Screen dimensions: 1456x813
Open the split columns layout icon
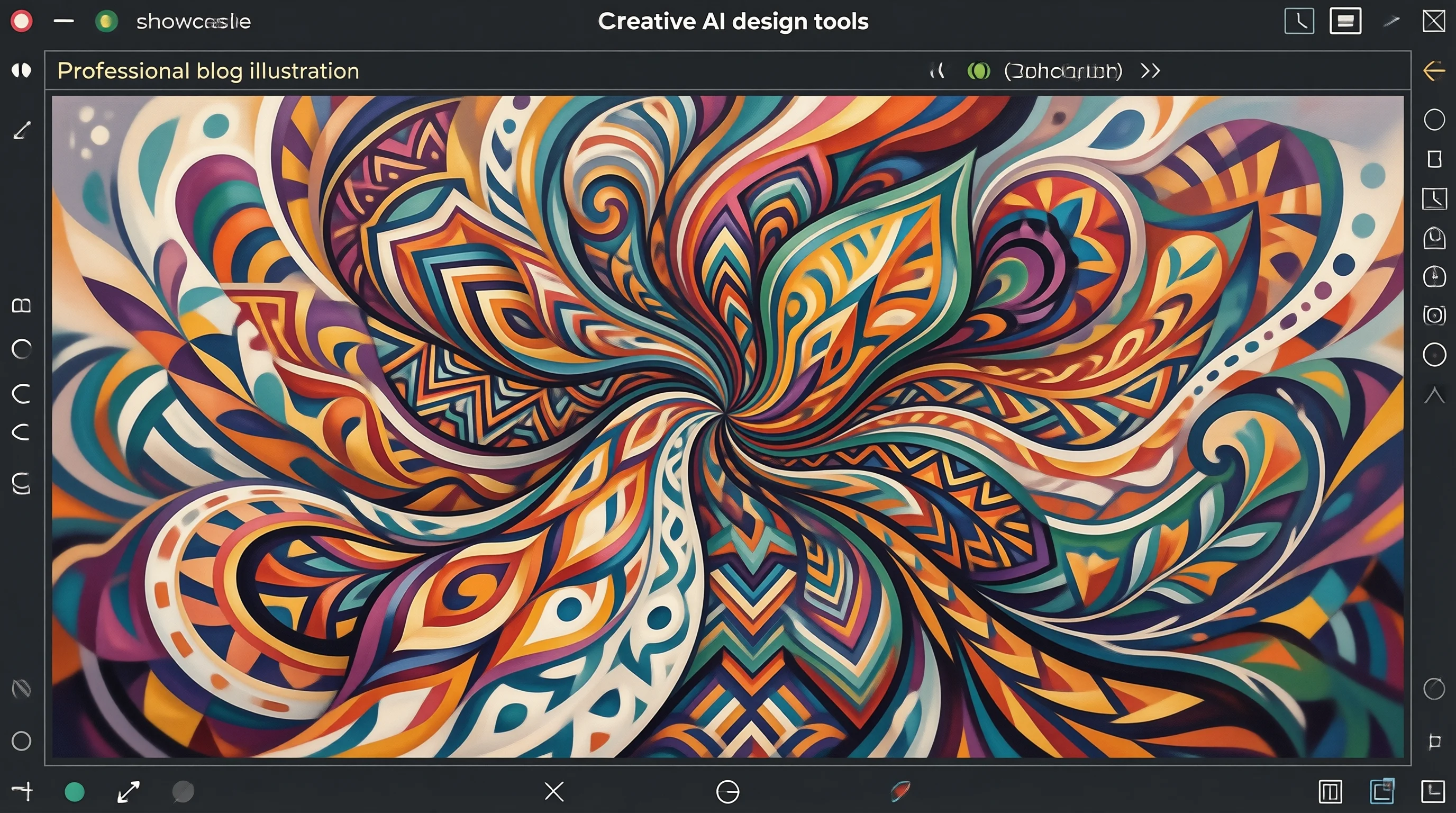1330,791
